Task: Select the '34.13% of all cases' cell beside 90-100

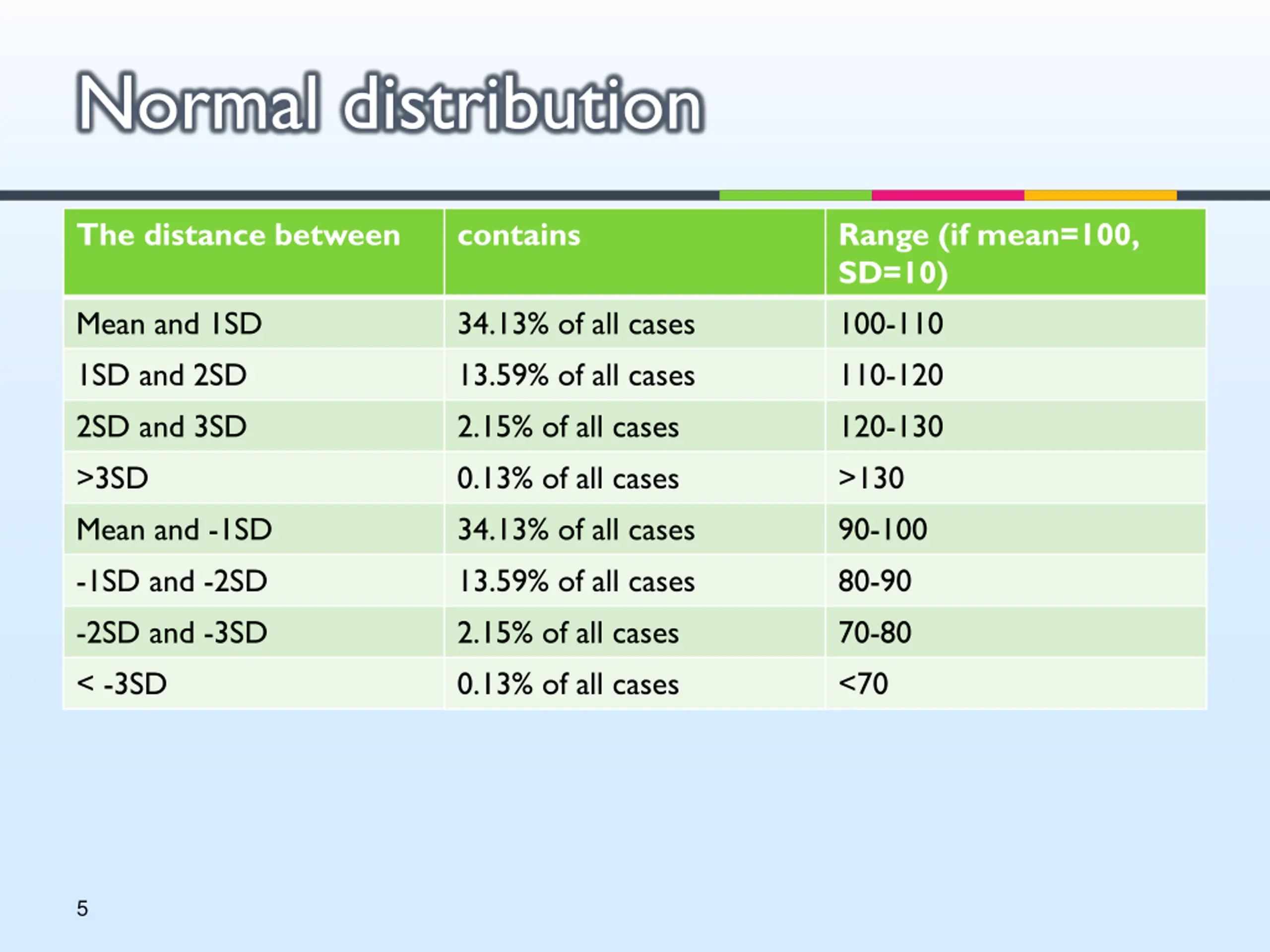Action: point(635,529)
